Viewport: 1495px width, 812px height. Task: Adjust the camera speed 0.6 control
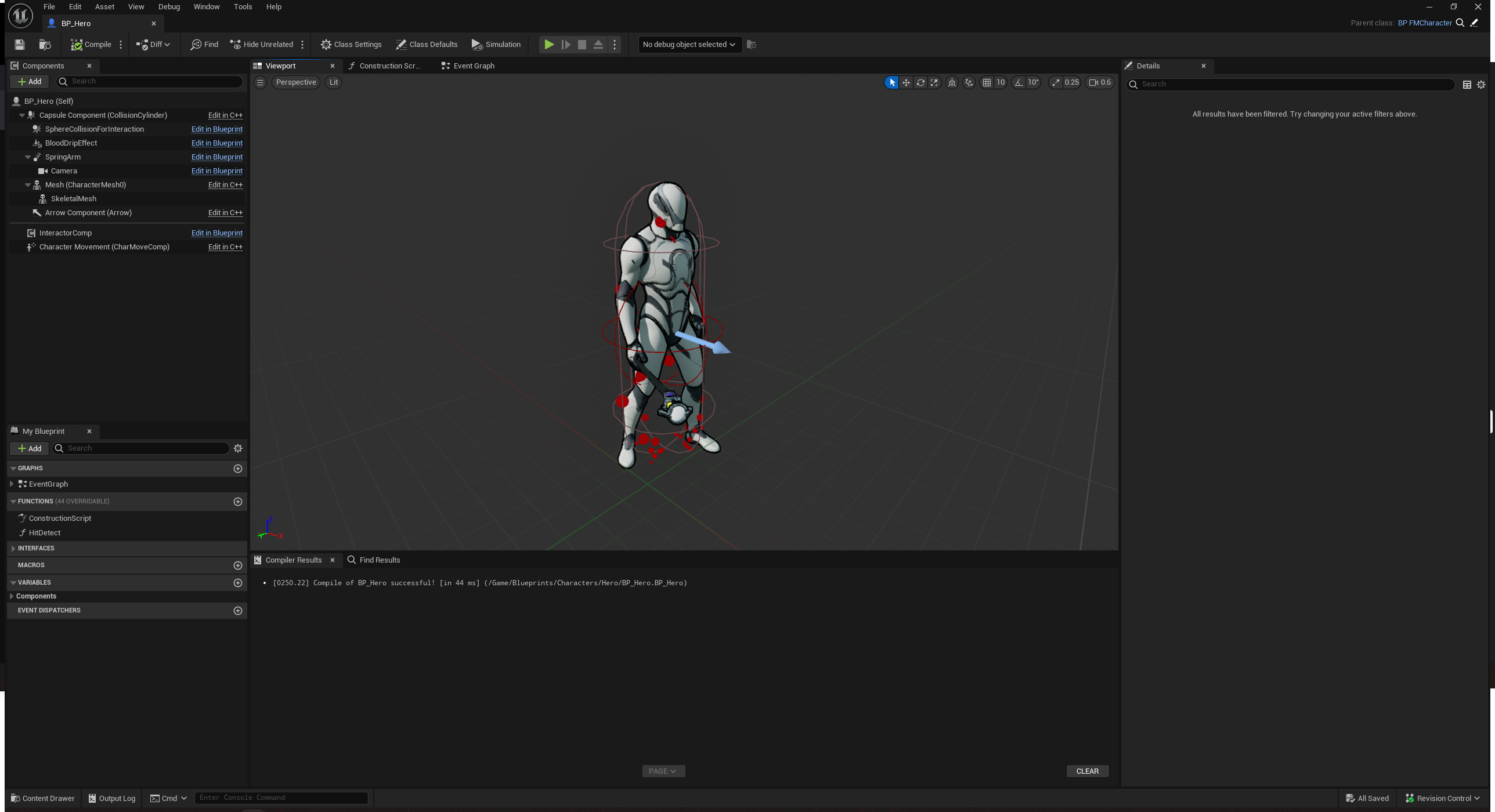point(1100,82)
